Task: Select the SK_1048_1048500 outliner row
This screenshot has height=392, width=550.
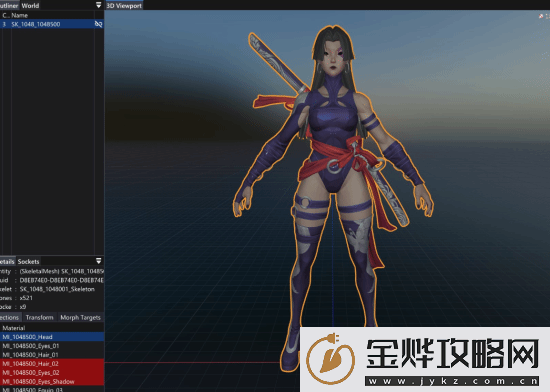Action: coord(52,24)
